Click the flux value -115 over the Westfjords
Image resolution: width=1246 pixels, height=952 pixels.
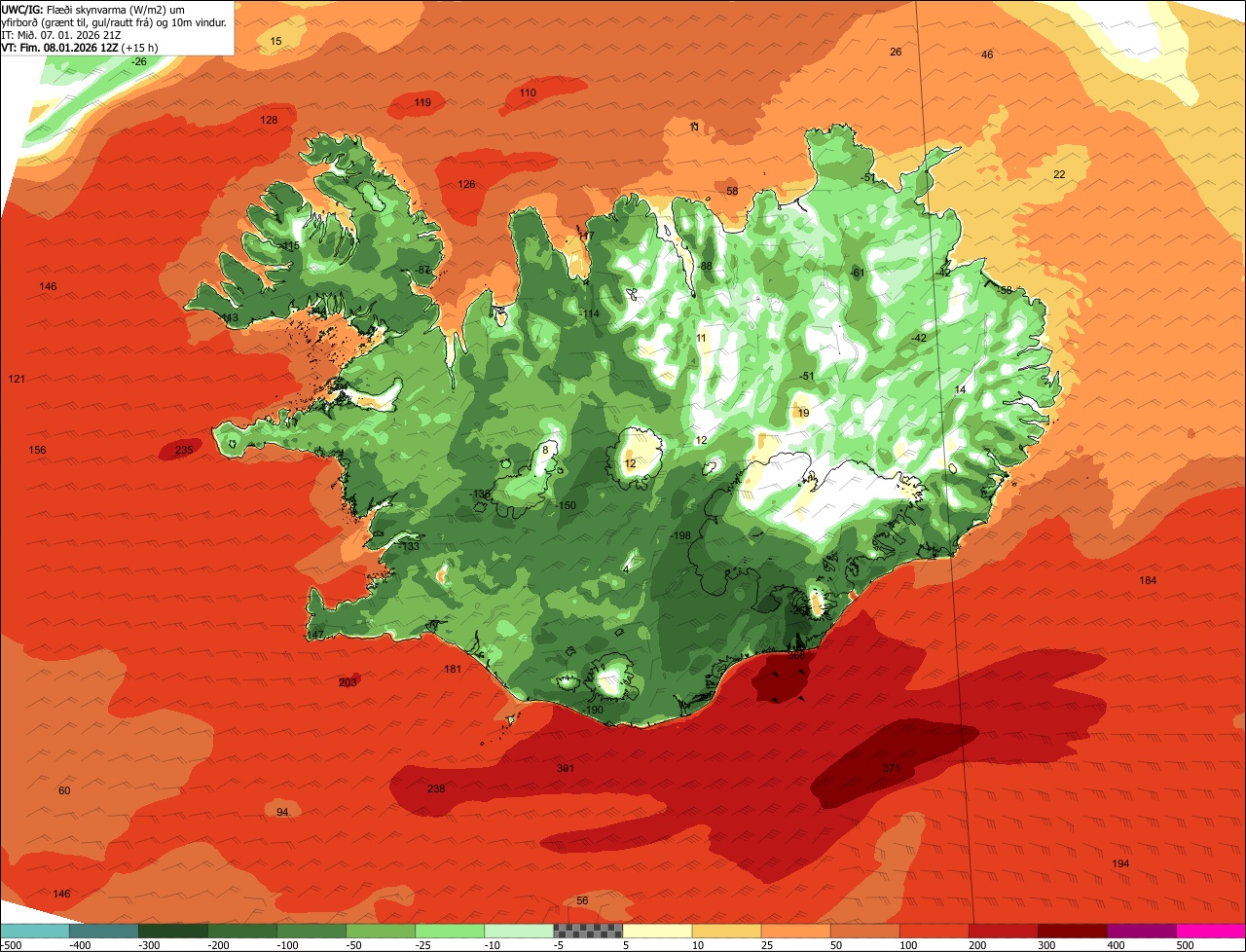point(289,245)
